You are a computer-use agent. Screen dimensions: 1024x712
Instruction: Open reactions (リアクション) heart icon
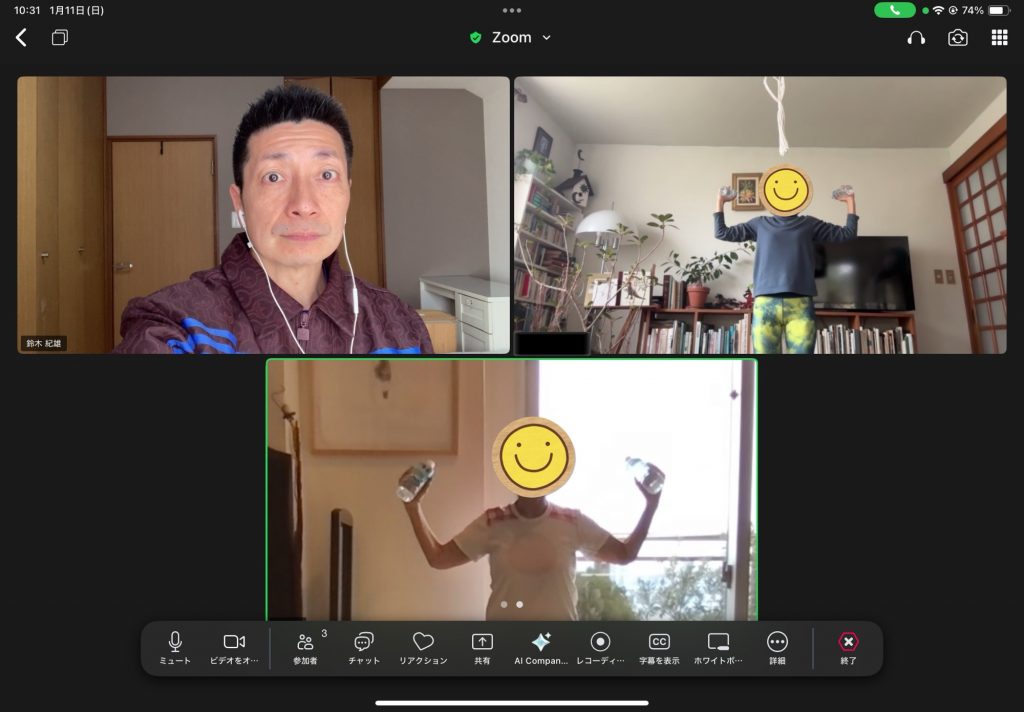423,647
